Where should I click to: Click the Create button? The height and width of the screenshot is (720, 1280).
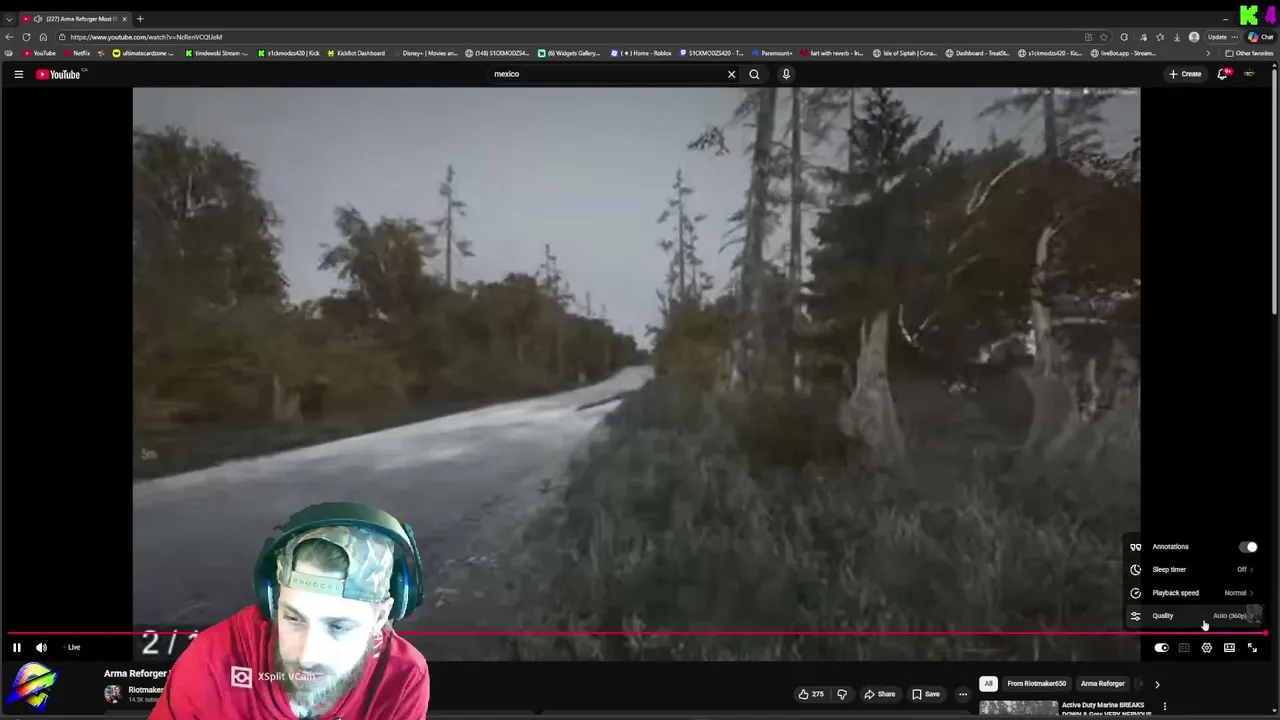(1185, 74)
